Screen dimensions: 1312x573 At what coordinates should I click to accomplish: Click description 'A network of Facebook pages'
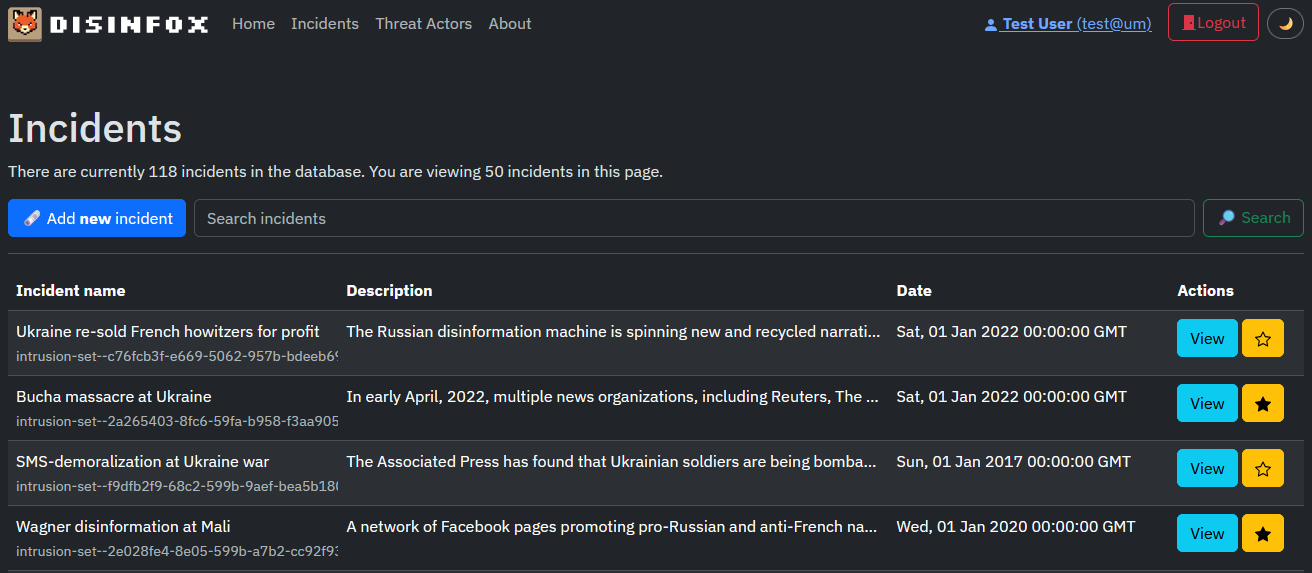point(613,526)
